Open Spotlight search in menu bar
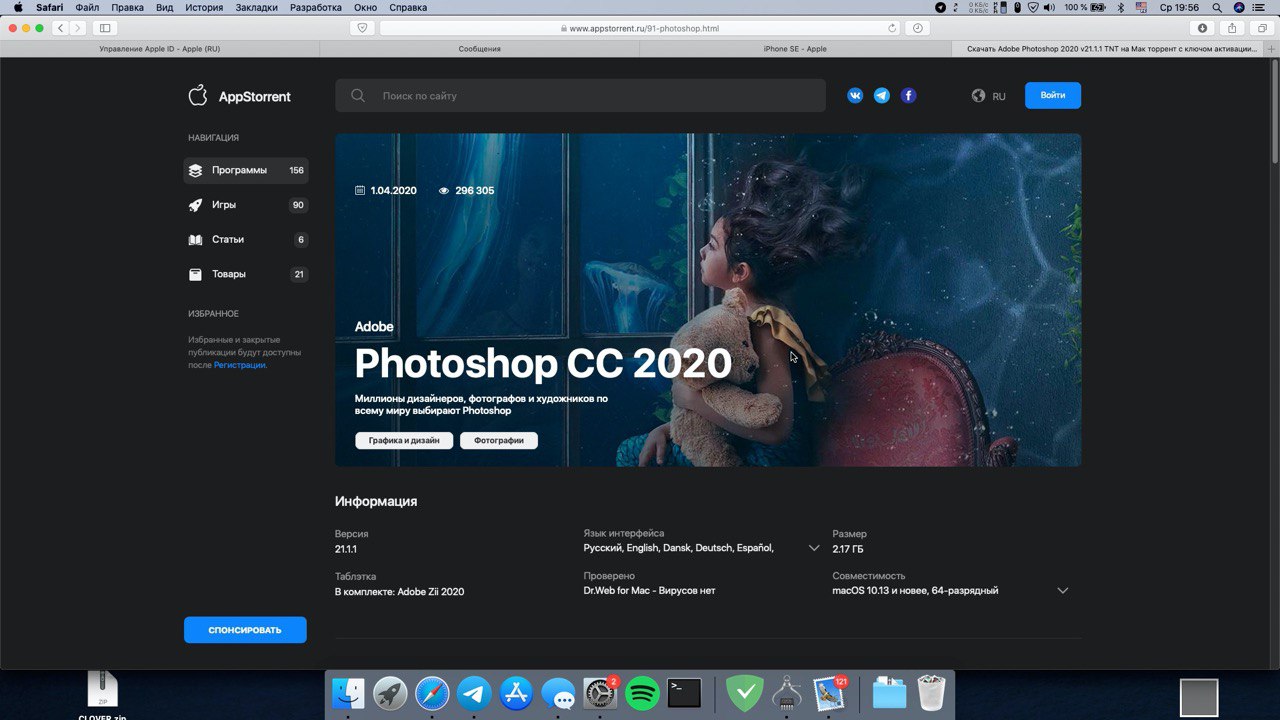Image resolution: width=1280 pixels, height=720 pixels. 1216,7
